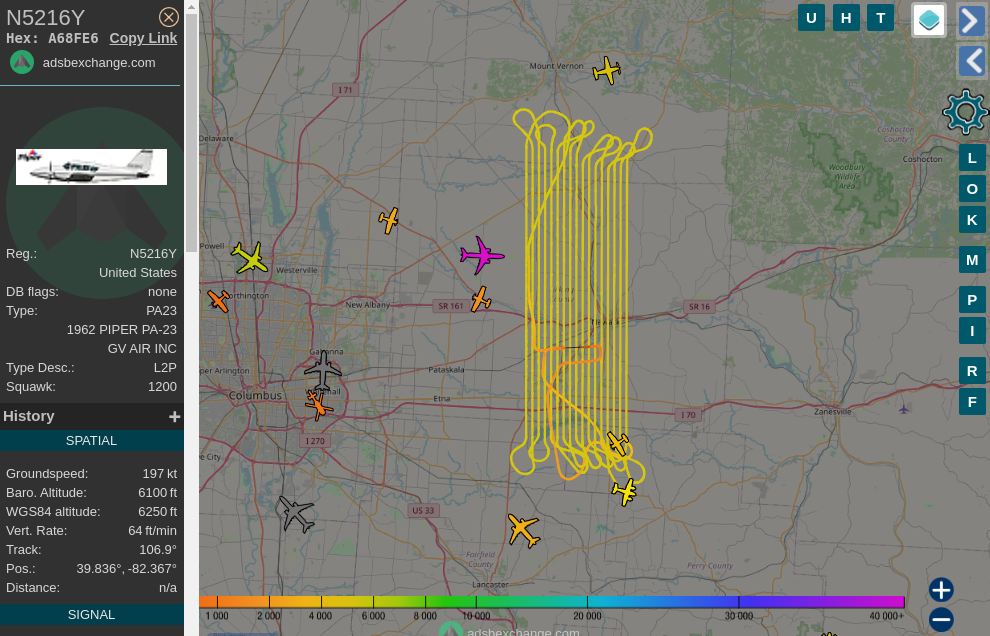This screenshot has height=636, width=990.
Task: Select the orange aircraft above I 270
Action: 318,405
